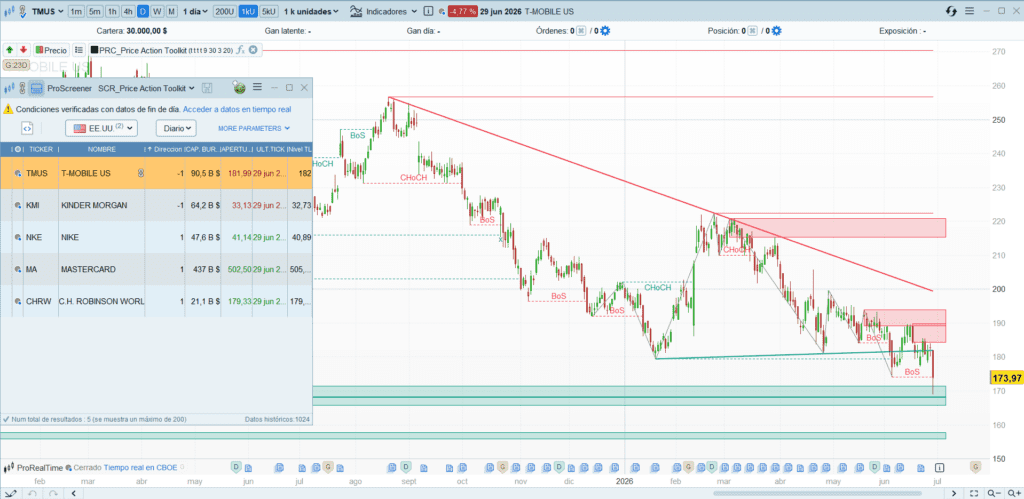Click the drawing pencil tool icon in the bottom-left corner
This screenshot has width=1024, height=499.
click(x=11, y=493)
